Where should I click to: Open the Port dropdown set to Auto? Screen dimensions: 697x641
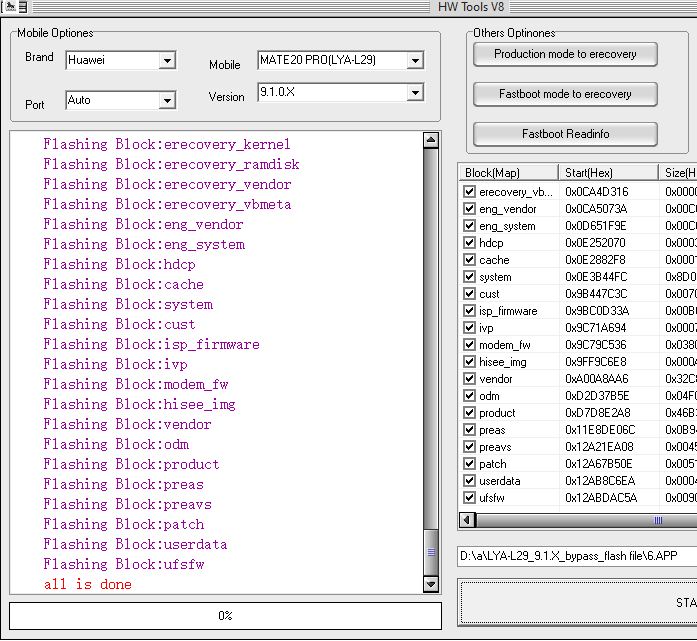167,100
